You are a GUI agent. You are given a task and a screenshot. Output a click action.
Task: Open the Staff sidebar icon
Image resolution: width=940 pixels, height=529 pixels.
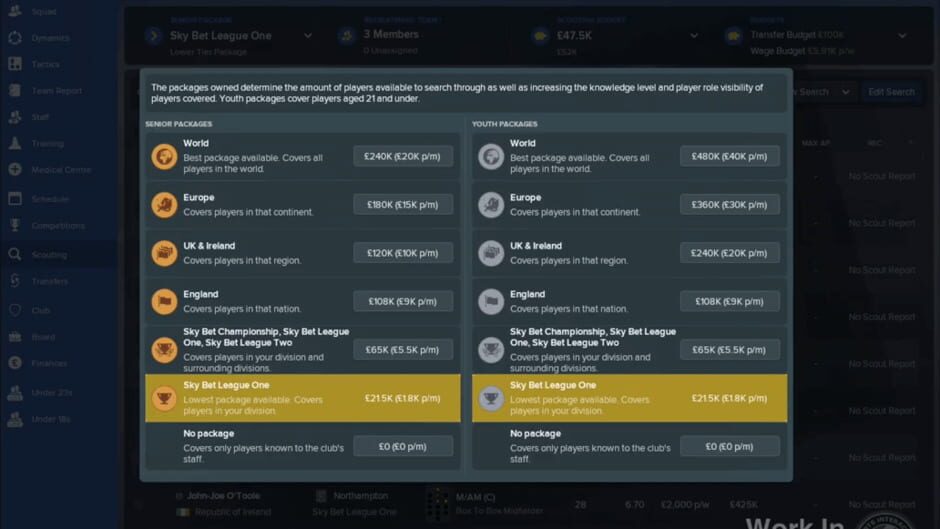click(15, 117)
